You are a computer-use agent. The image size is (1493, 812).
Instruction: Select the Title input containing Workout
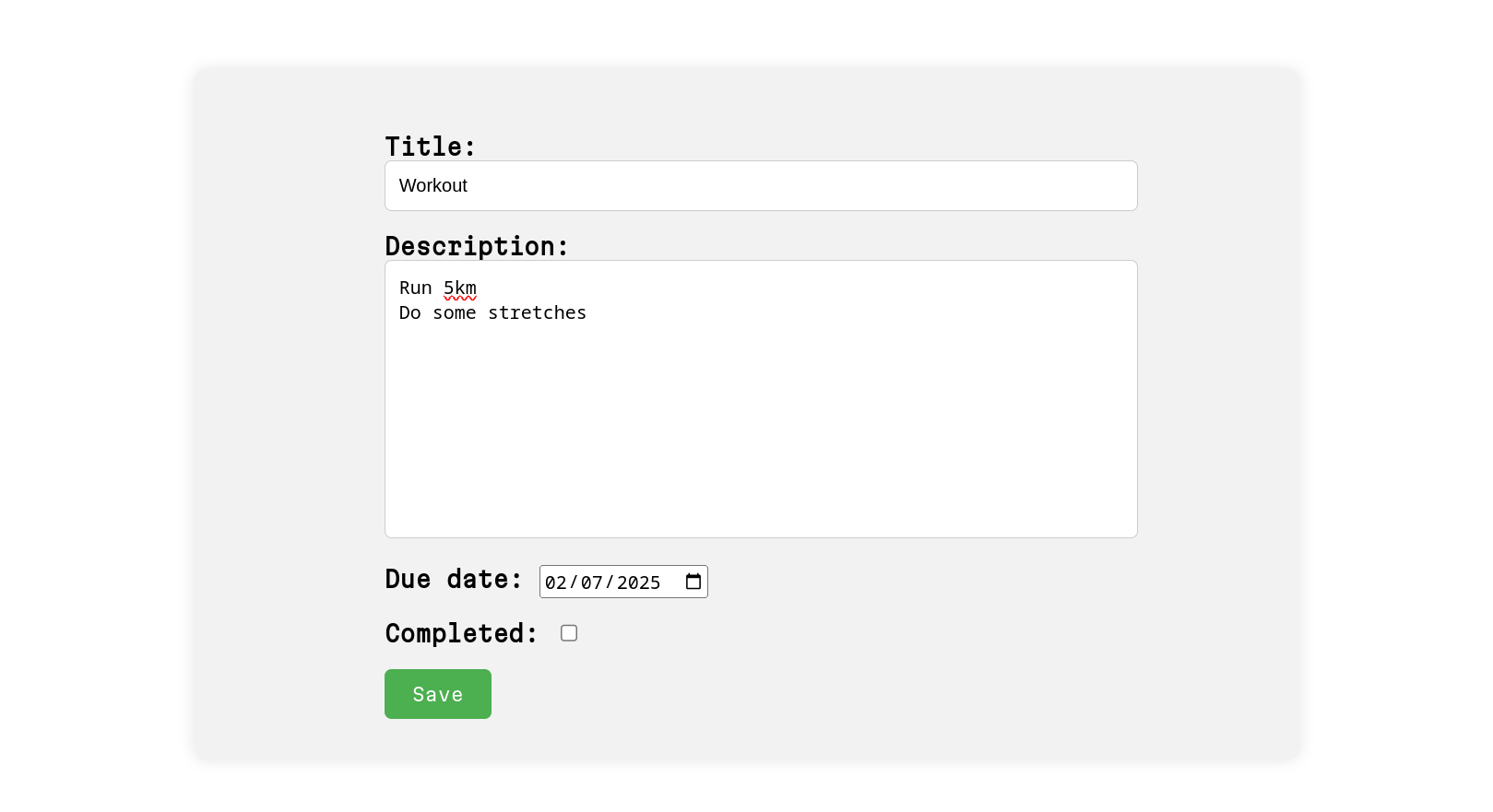(761, 185)
